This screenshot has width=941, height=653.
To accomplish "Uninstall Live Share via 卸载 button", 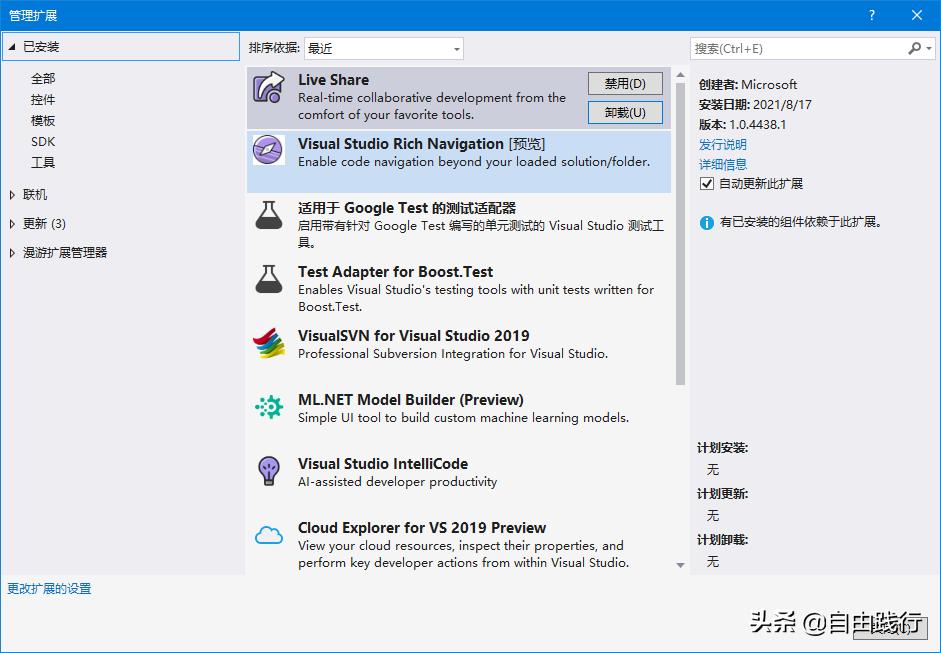I will click(625, 113).
